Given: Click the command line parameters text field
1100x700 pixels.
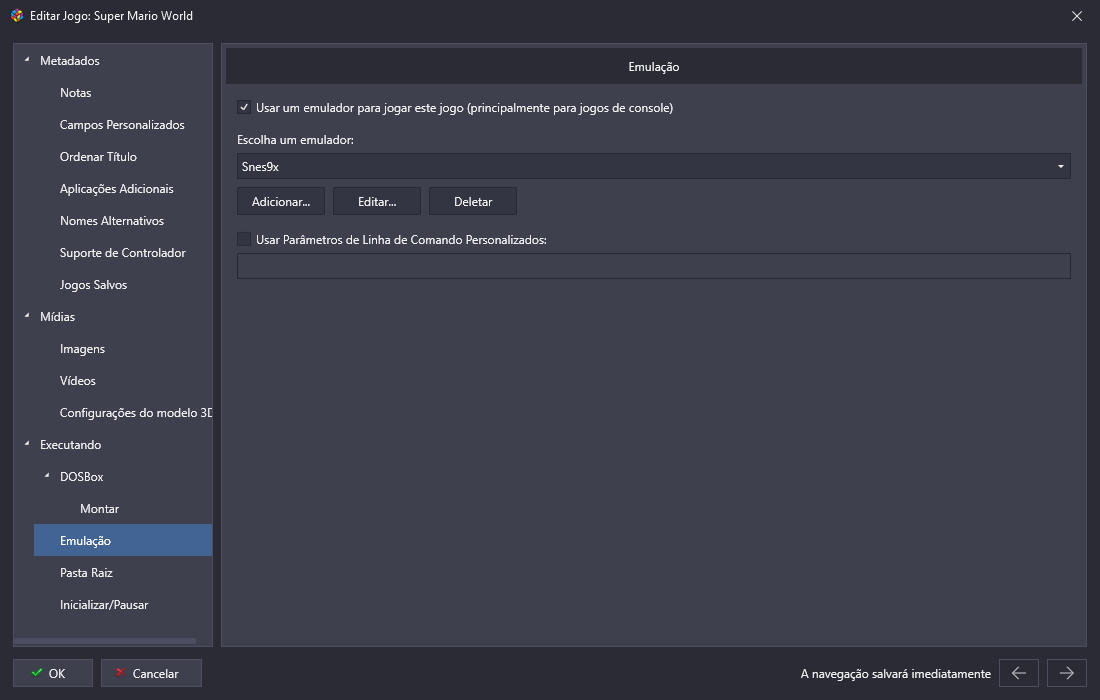Looking at the screenshot, I should pyautogui.click(x=653, y=266).
